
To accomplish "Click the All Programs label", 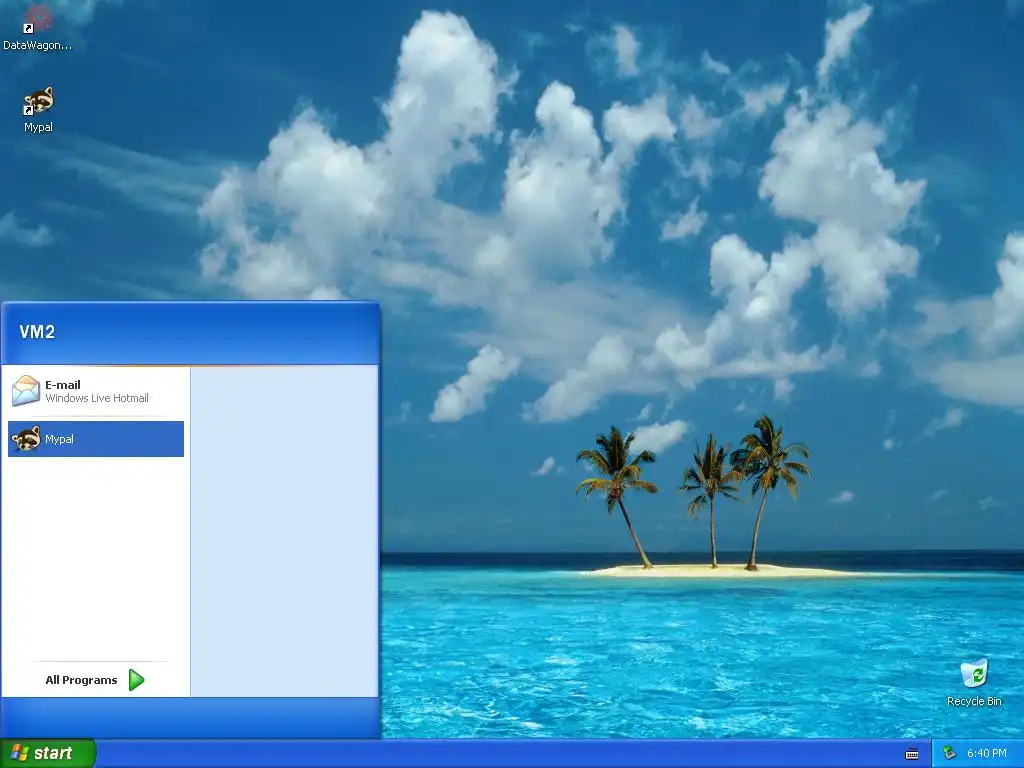I will coord(81,680).
